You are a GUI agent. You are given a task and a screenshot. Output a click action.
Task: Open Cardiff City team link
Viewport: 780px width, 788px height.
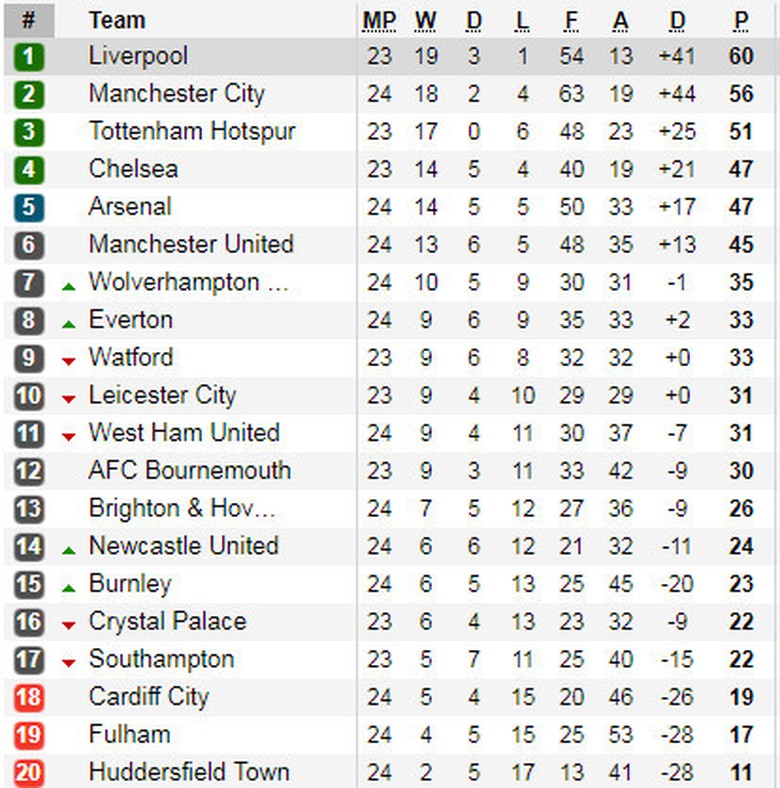click(x=148, y=697)
